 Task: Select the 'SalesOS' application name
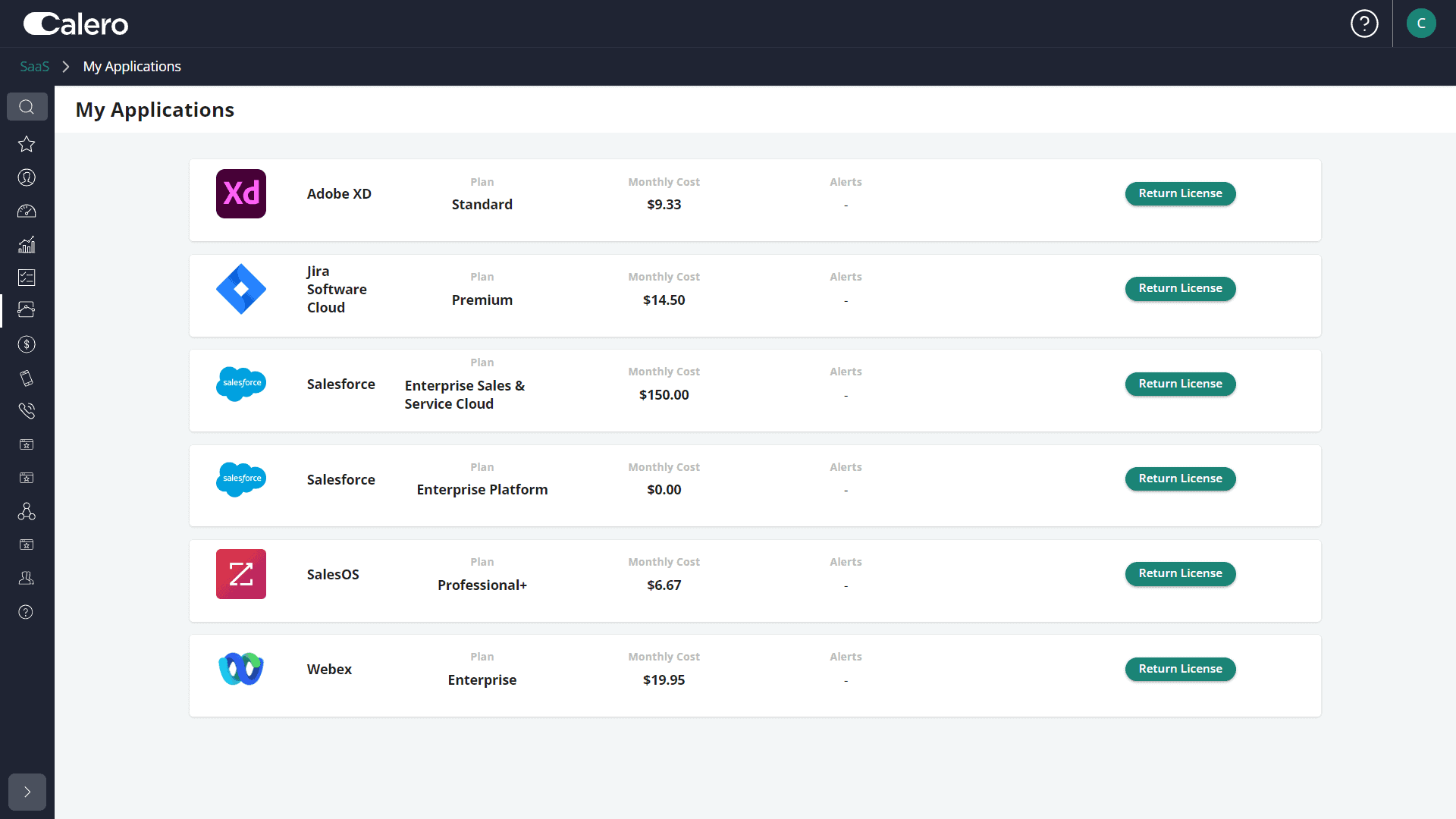(333, 575)
